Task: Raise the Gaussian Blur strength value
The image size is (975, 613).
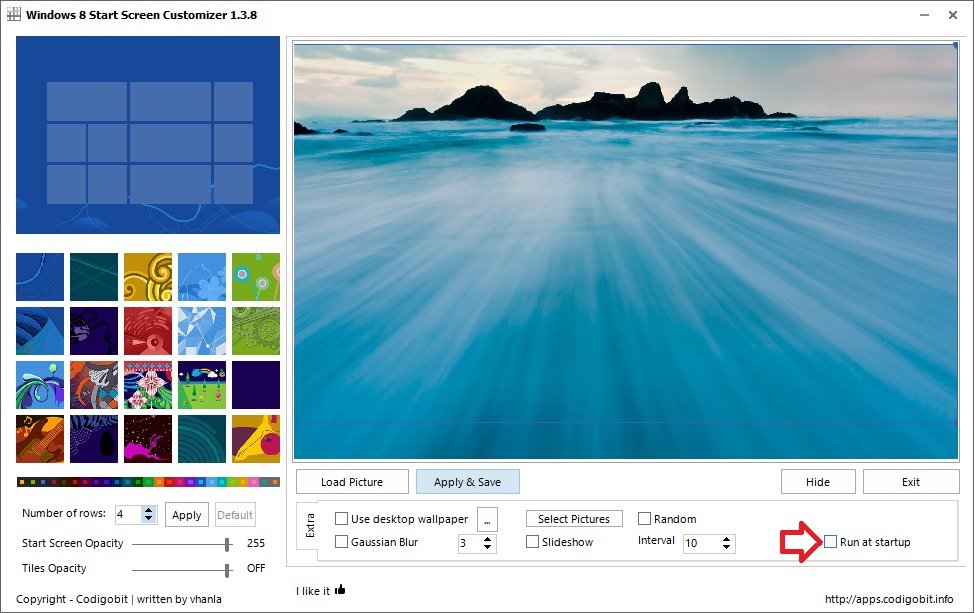Action: point(489,538)
